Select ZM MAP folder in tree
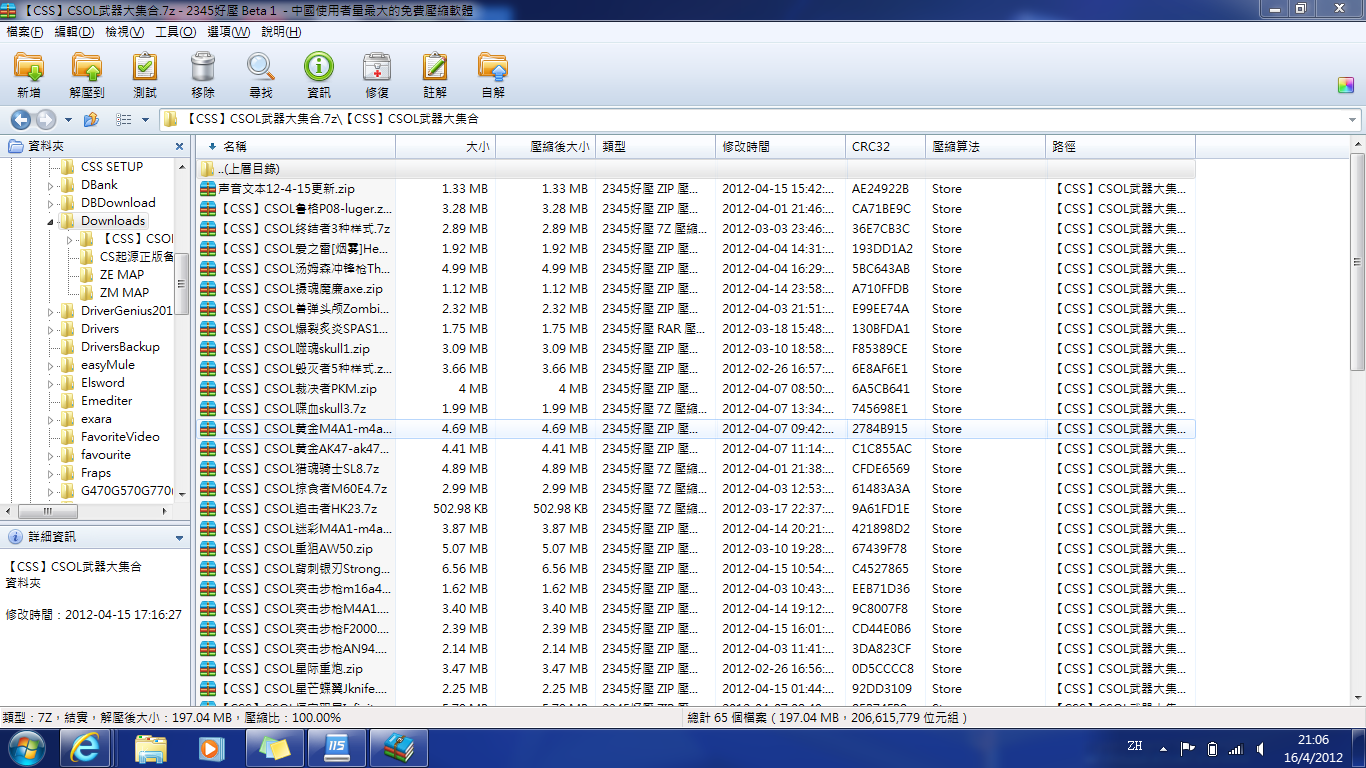 point(124,292)
